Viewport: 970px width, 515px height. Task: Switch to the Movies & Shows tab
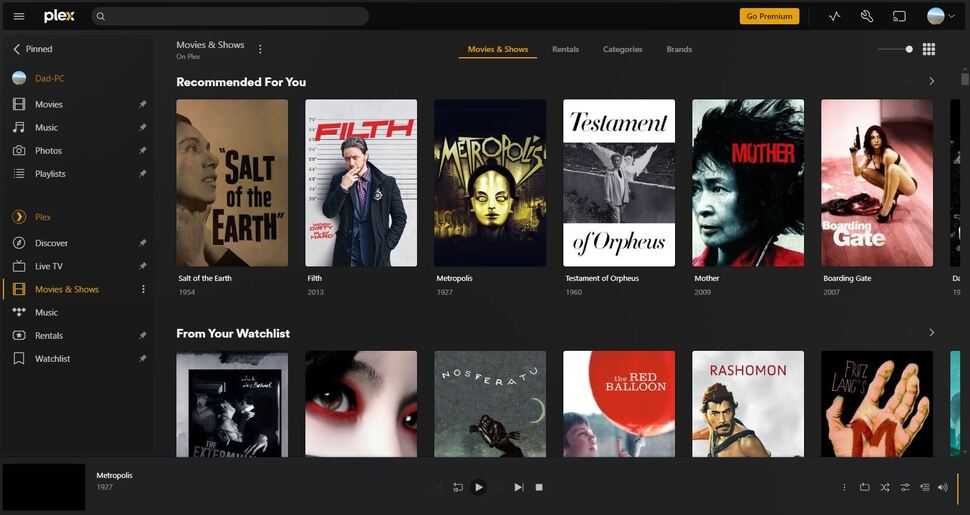click(x=498, y=49)
